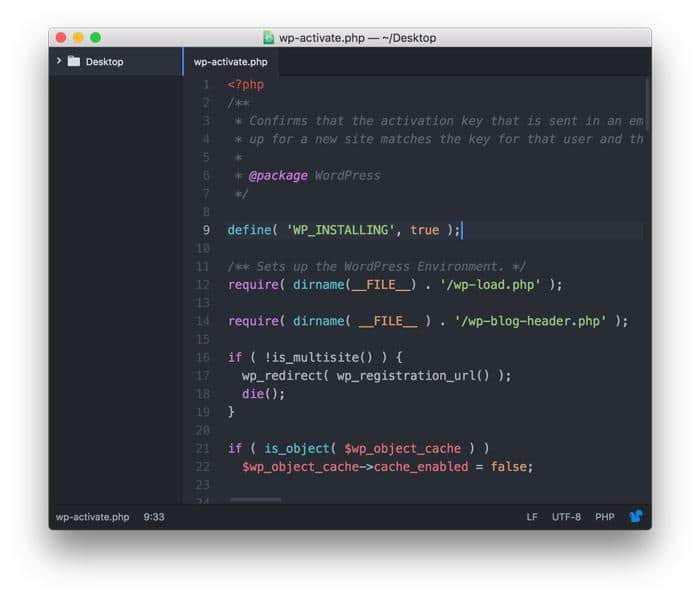Image resolution: width=700 pixels, height=599 pixels.
Task: Click the true value on line 9
Action: point(425,230)
